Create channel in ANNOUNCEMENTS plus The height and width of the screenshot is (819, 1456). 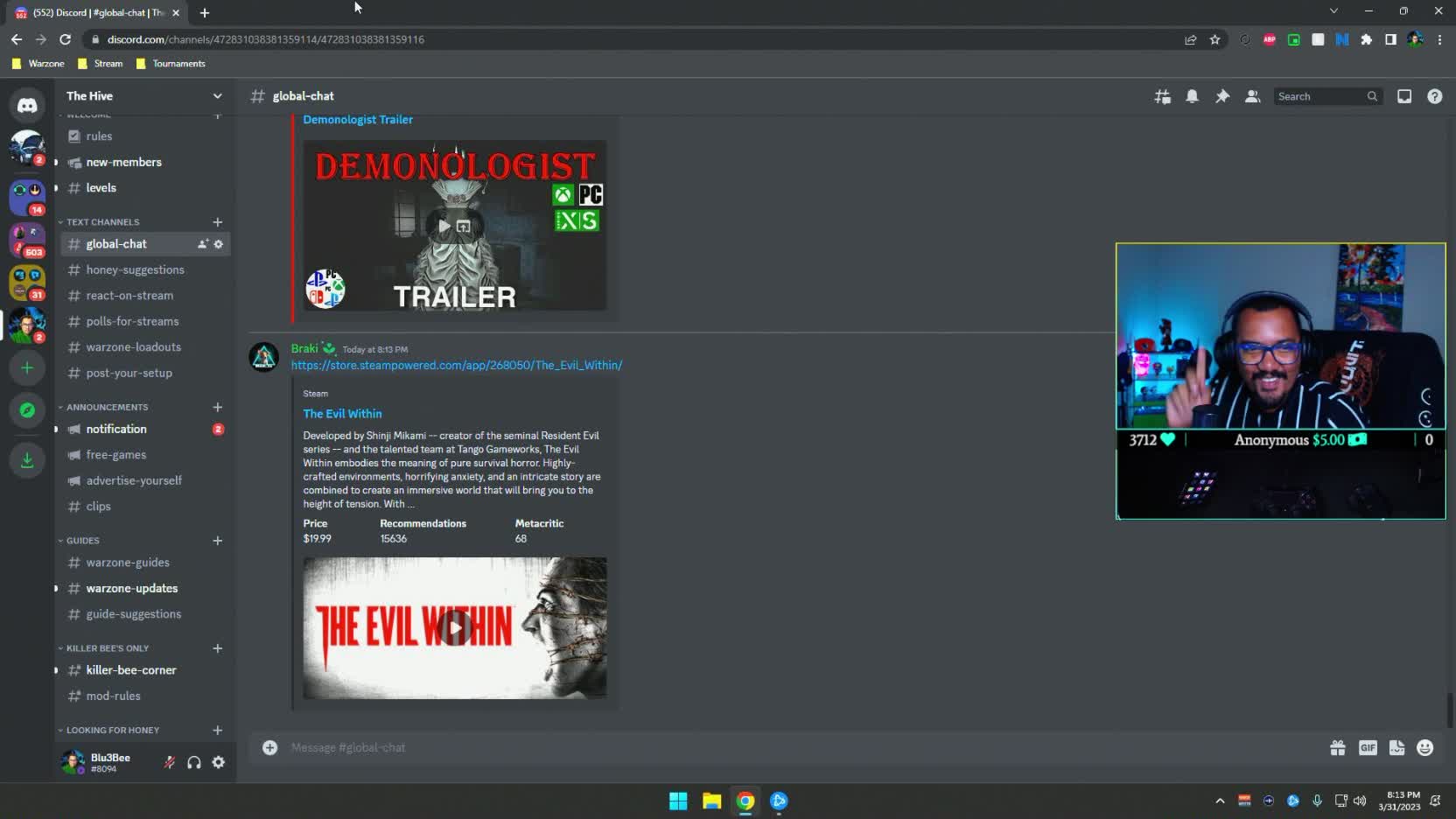[217, 407]
